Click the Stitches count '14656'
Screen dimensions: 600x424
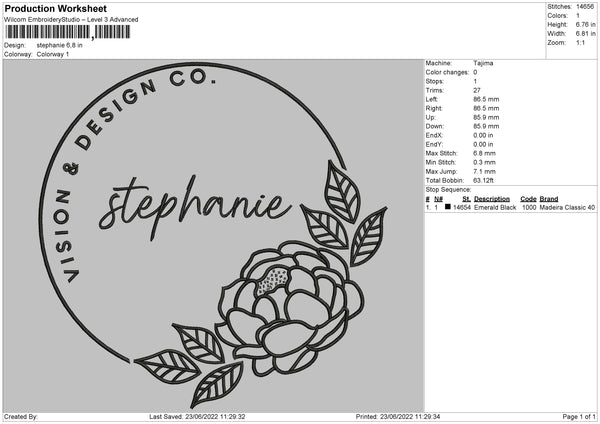tap(585, 7)
